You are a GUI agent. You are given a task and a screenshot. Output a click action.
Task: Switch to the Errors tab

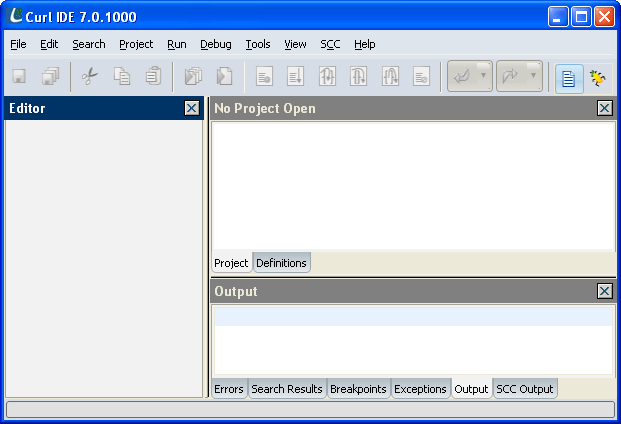coord(229,389)
